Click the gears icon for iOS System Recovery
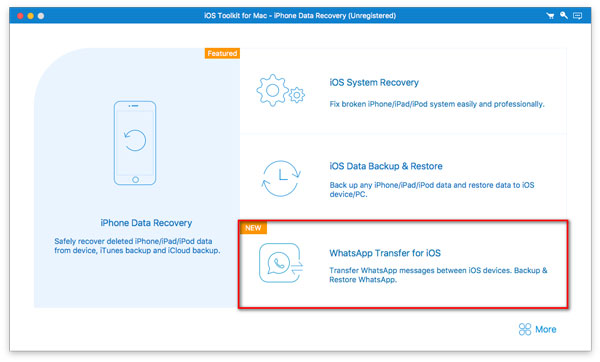 coord(280,90)
